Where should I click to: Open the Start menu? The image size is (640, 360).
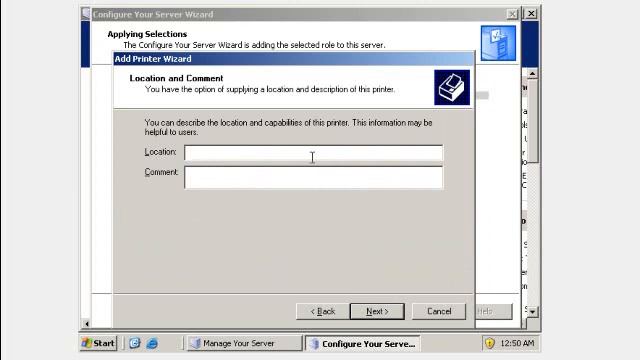[x=99, y=343]
